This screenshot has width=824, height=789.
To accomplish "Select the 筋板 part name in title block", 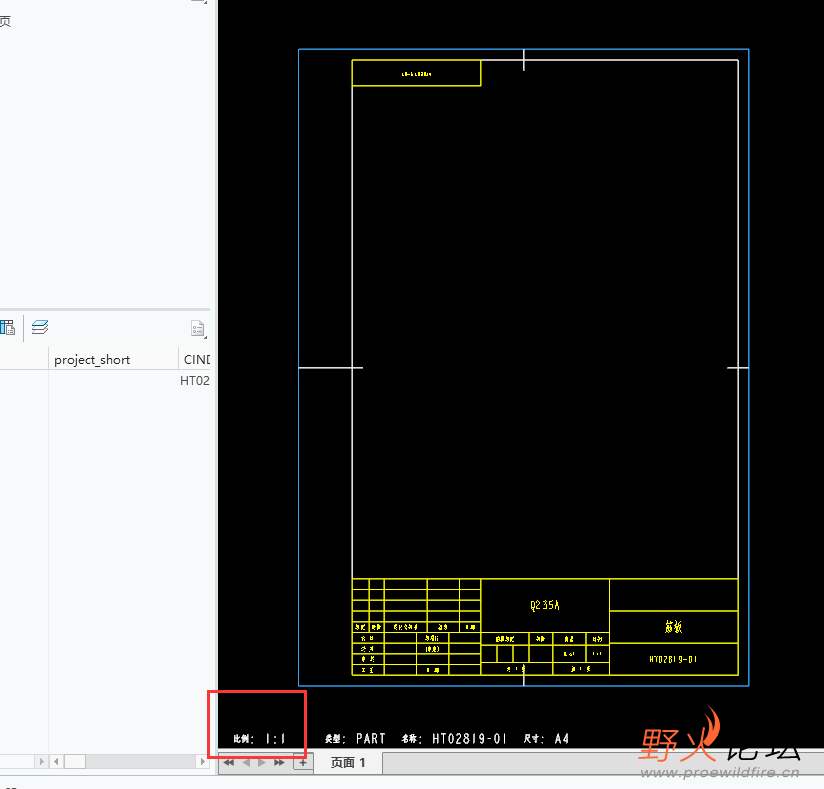I will pos(674,627).
